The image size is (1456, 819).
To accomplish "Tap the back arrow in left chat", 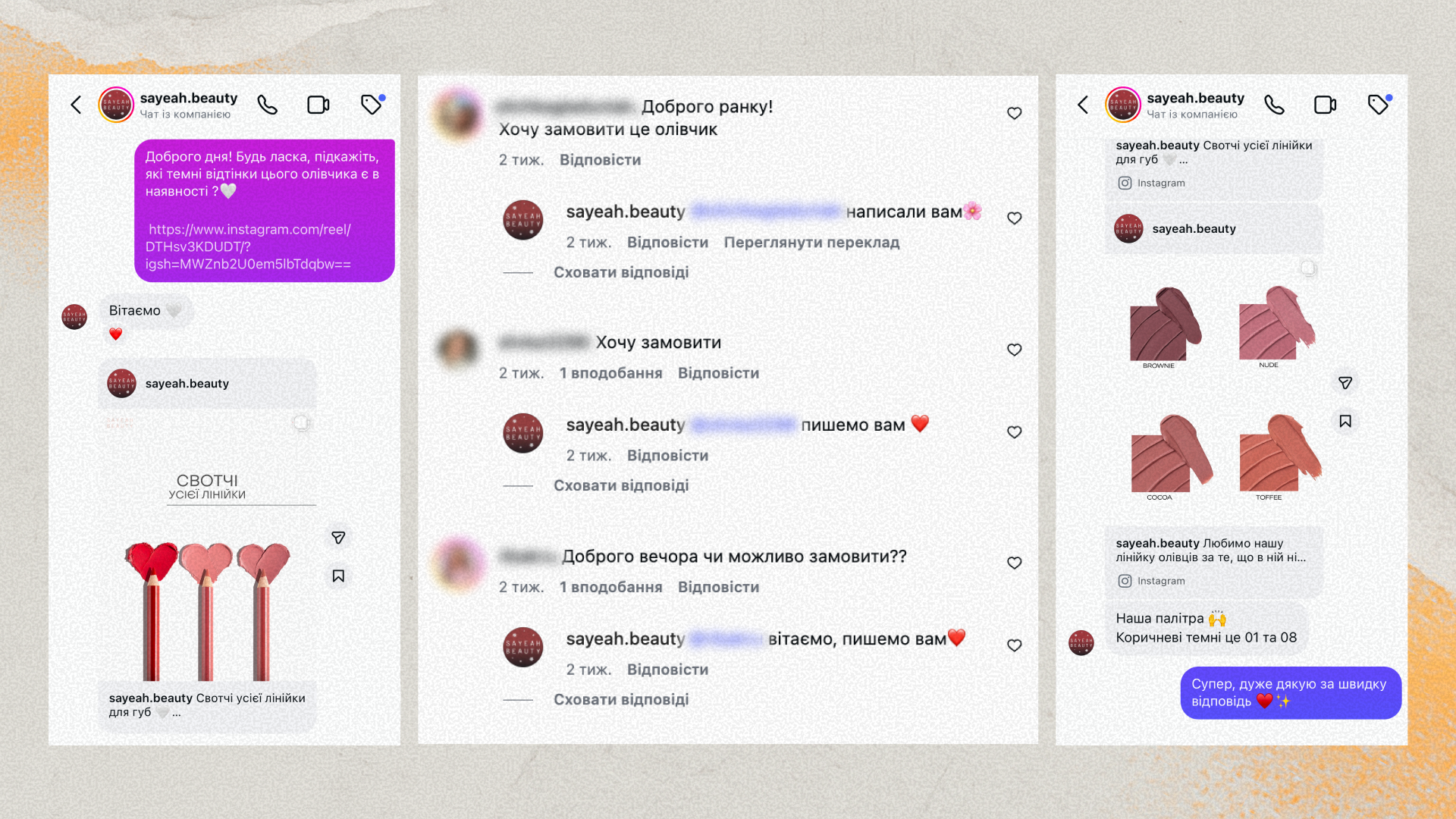I will pos(76,105).
